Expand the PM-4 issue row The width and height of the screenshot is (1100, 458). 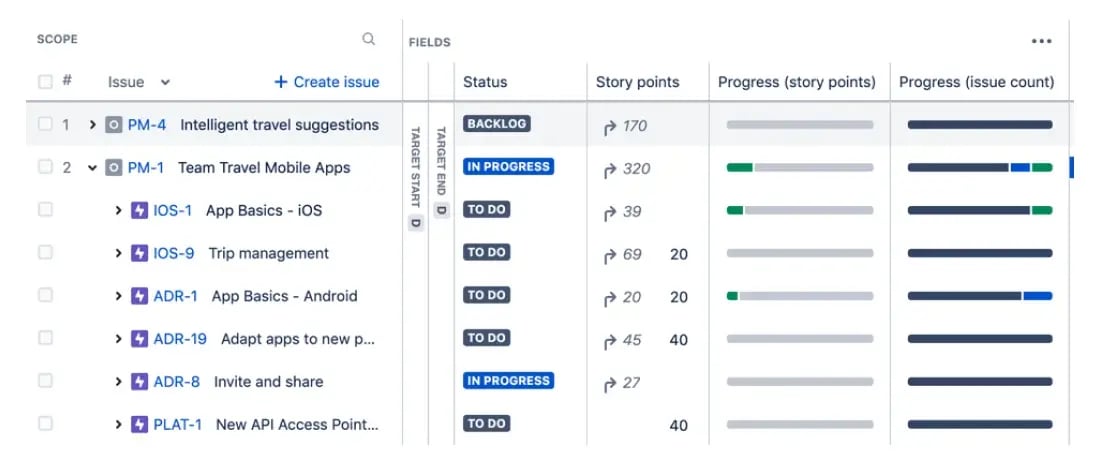click(92, 125)
